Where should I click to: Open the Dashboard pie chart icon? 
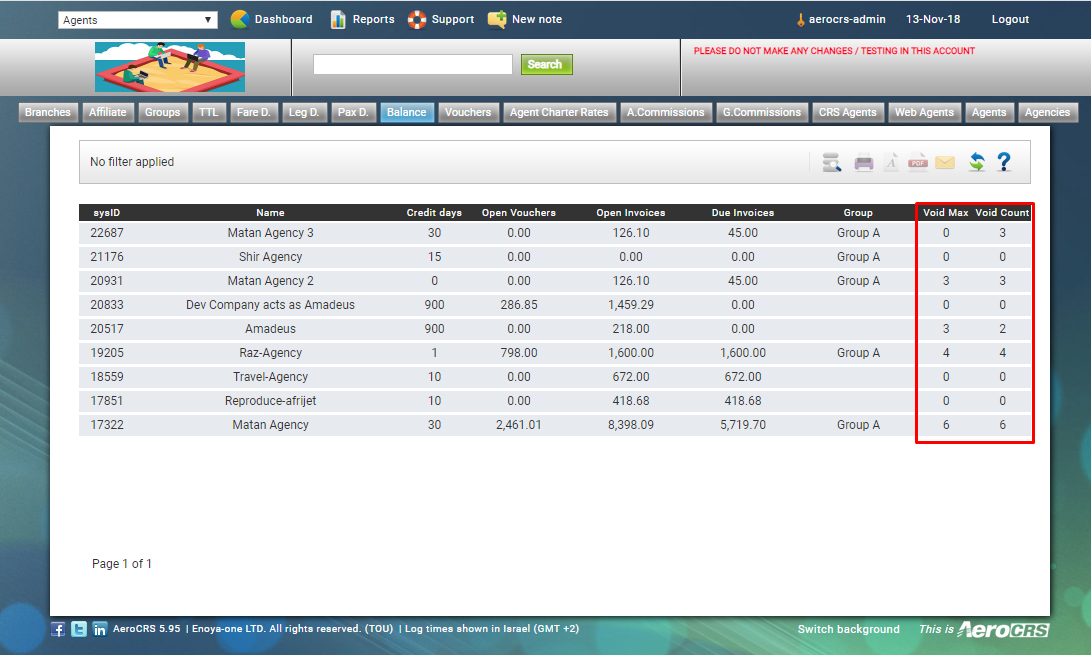click(240, 19)
